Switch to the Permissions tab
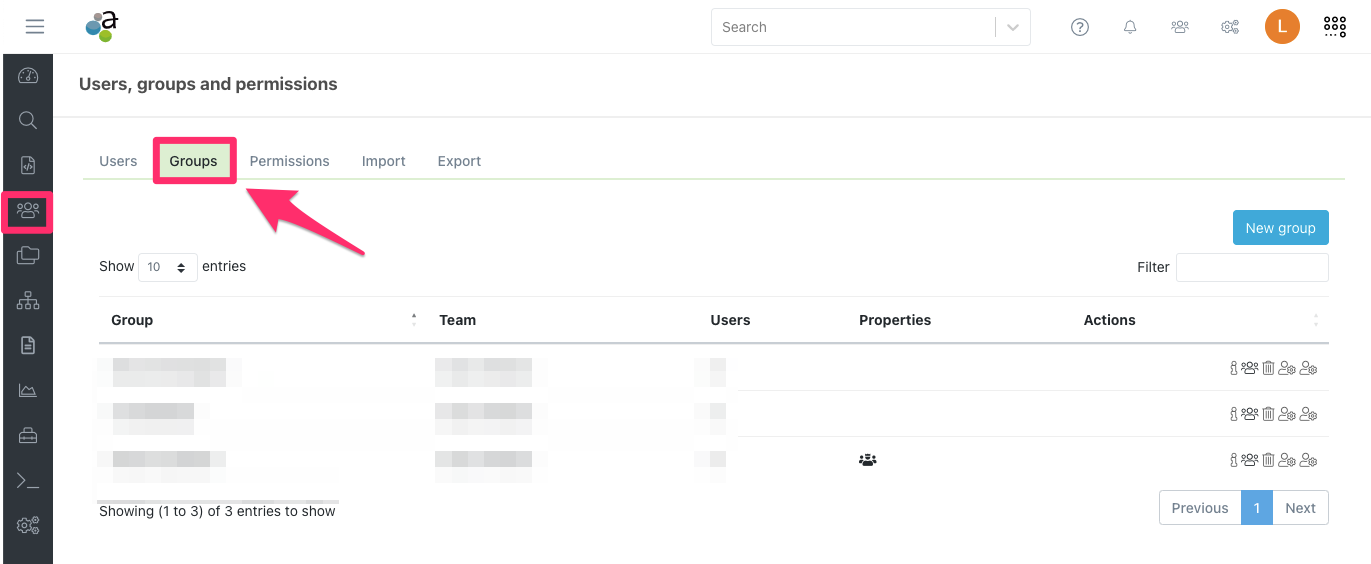 coord(289,161)
